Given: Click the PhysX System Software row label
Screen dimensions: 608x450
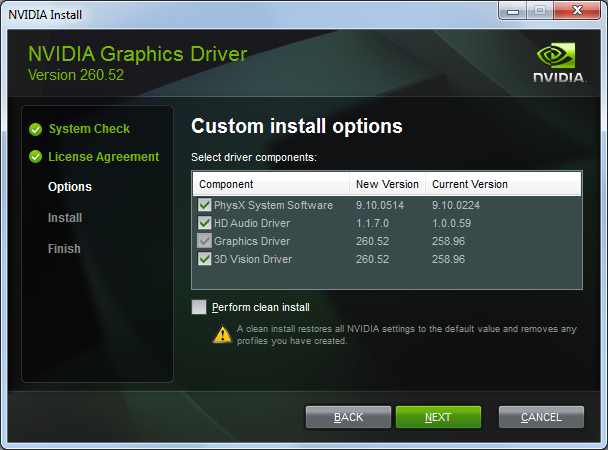Looking at the screenshot, I should click(273, 205).
